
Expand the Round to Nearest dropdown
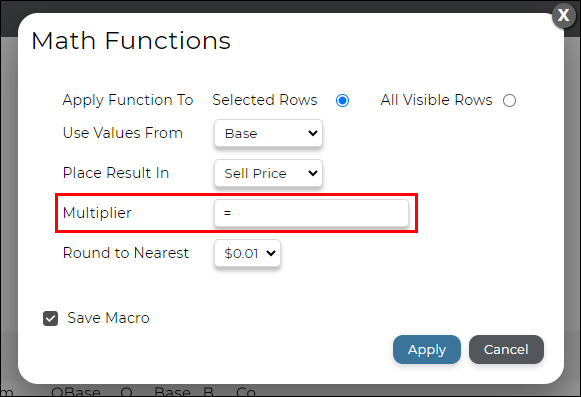point(247,253)
